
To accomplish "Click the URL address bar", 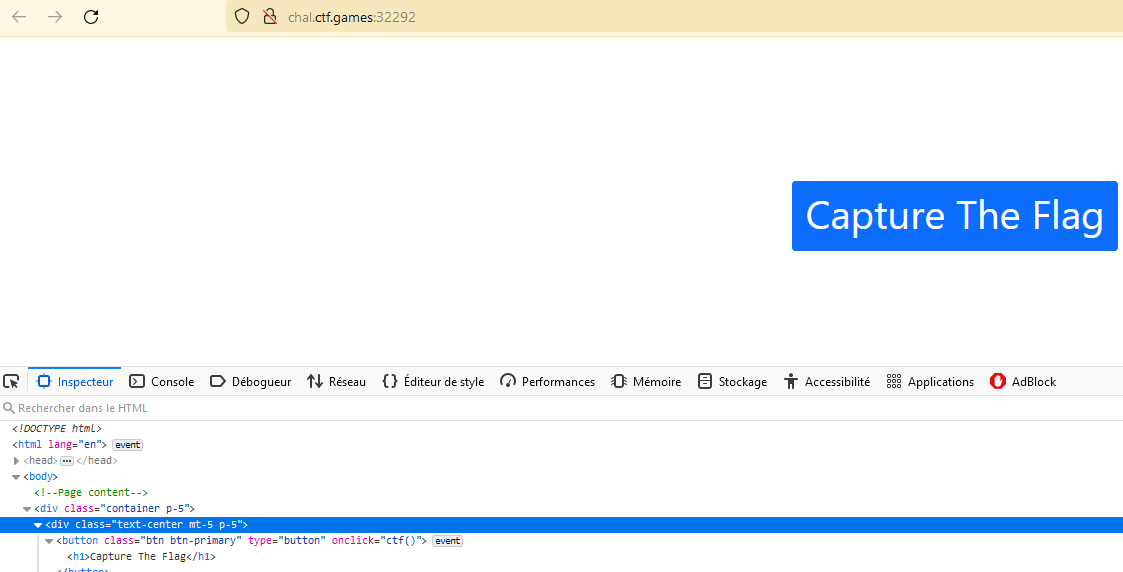I will (600, 17).
